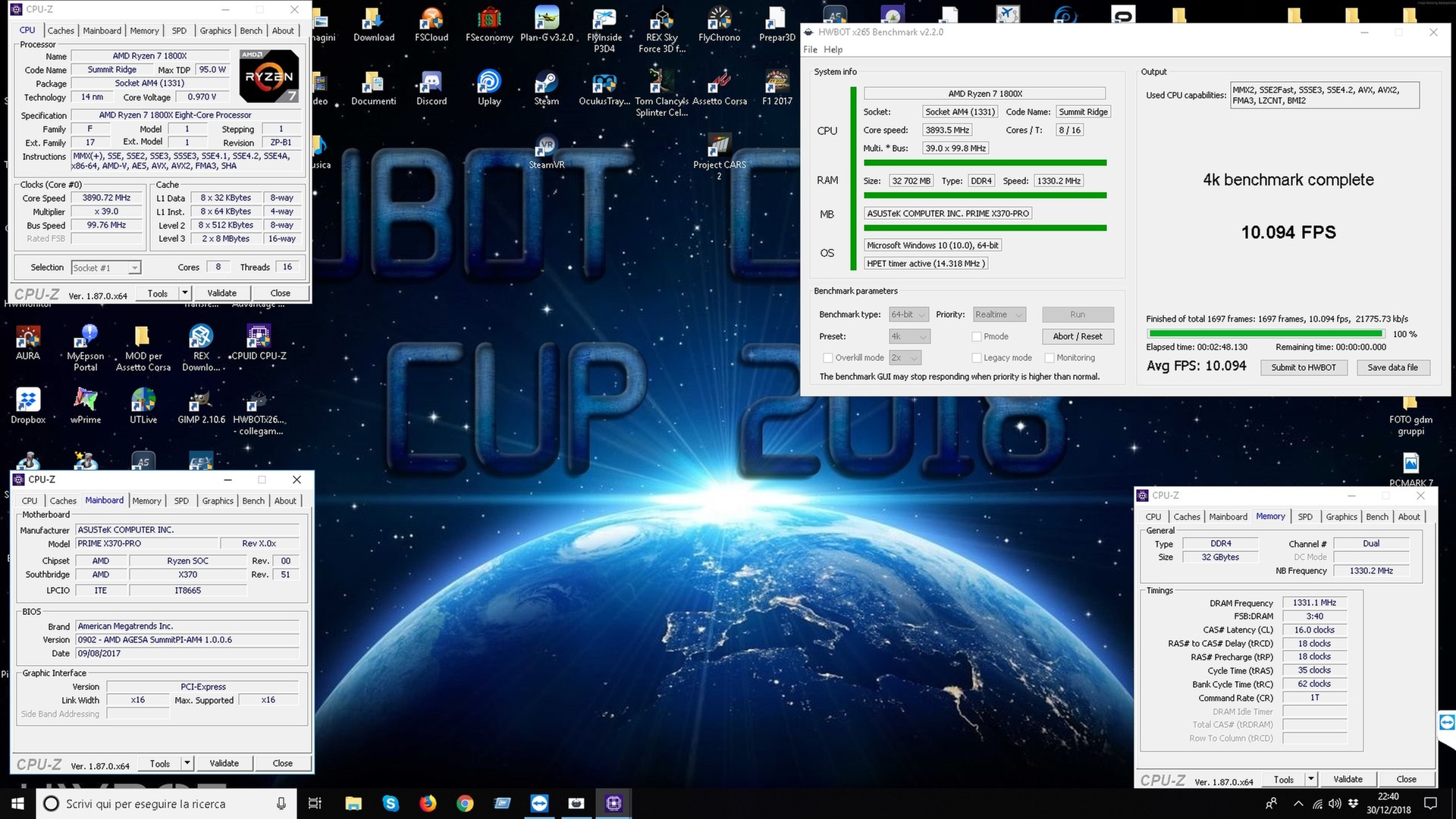Click Tools button in Memory CPU-Z window
This screenshot has width=1456, height=819.
click(x=1283, y=780)
